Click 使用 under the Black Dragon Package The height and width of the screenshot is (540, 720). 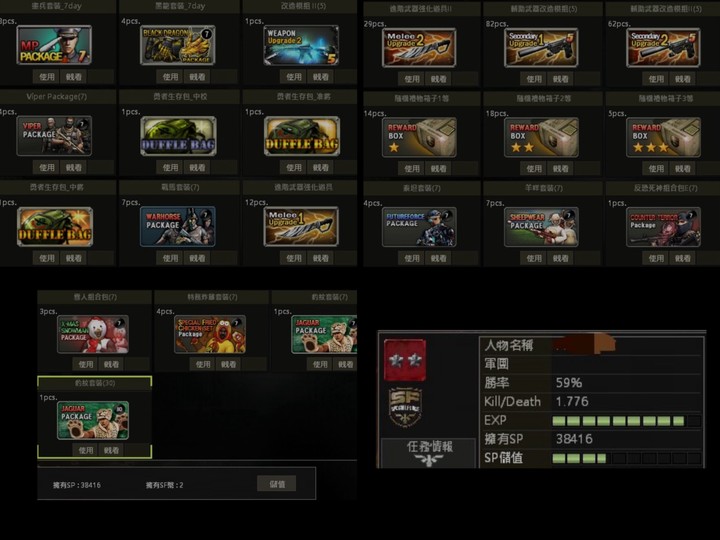(170, 77)
